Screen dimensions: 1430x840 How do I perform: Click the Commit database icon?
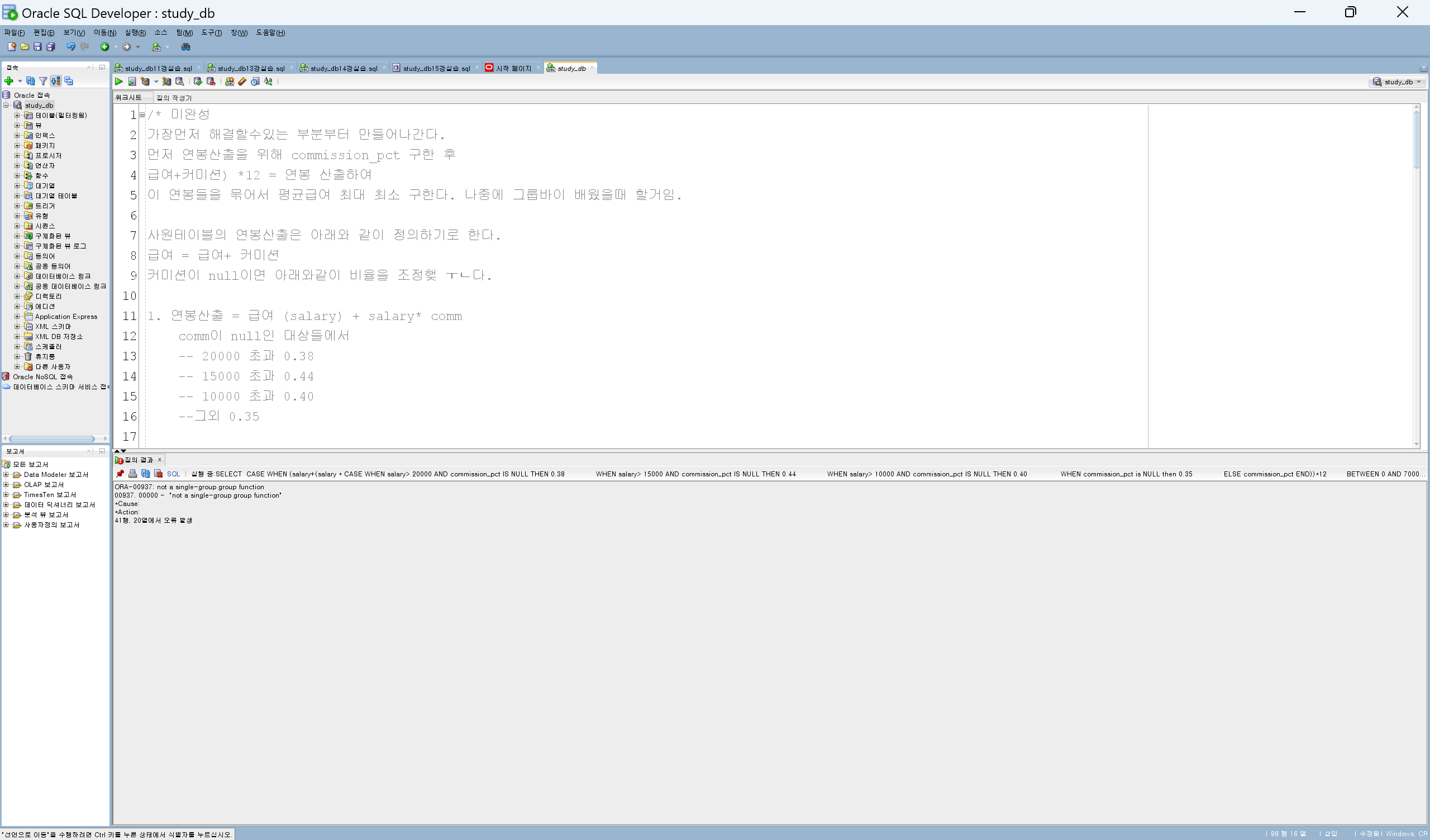tap(198, 82)
